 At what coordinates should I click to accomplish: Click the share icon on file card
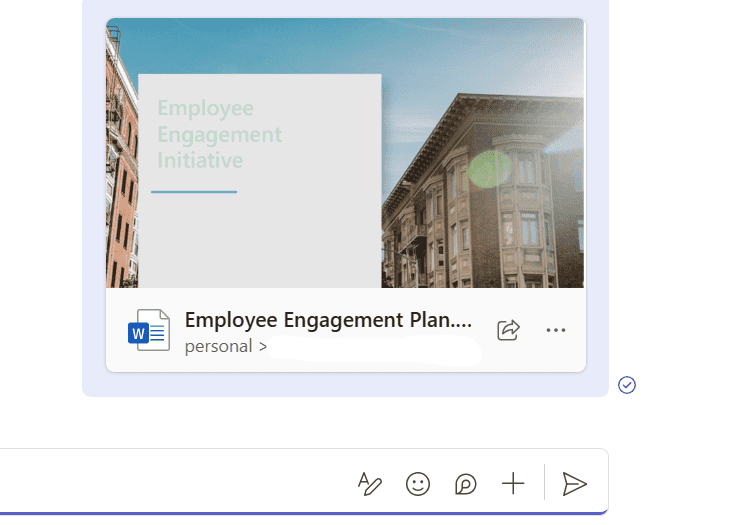tap(508, 330)
